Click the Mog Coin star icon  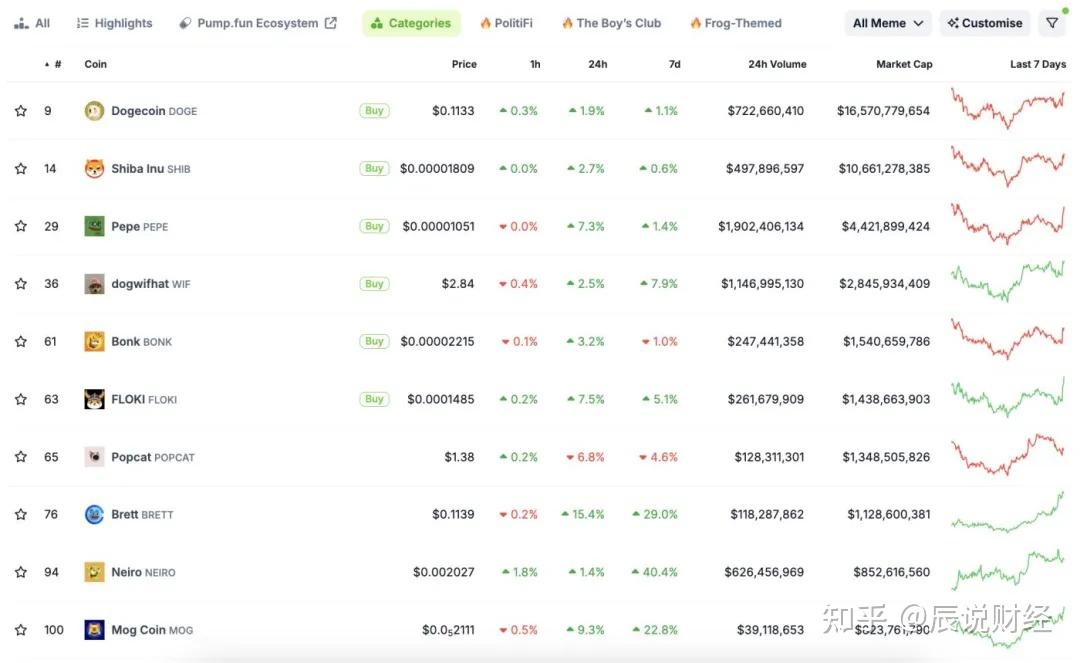(21, 630)
